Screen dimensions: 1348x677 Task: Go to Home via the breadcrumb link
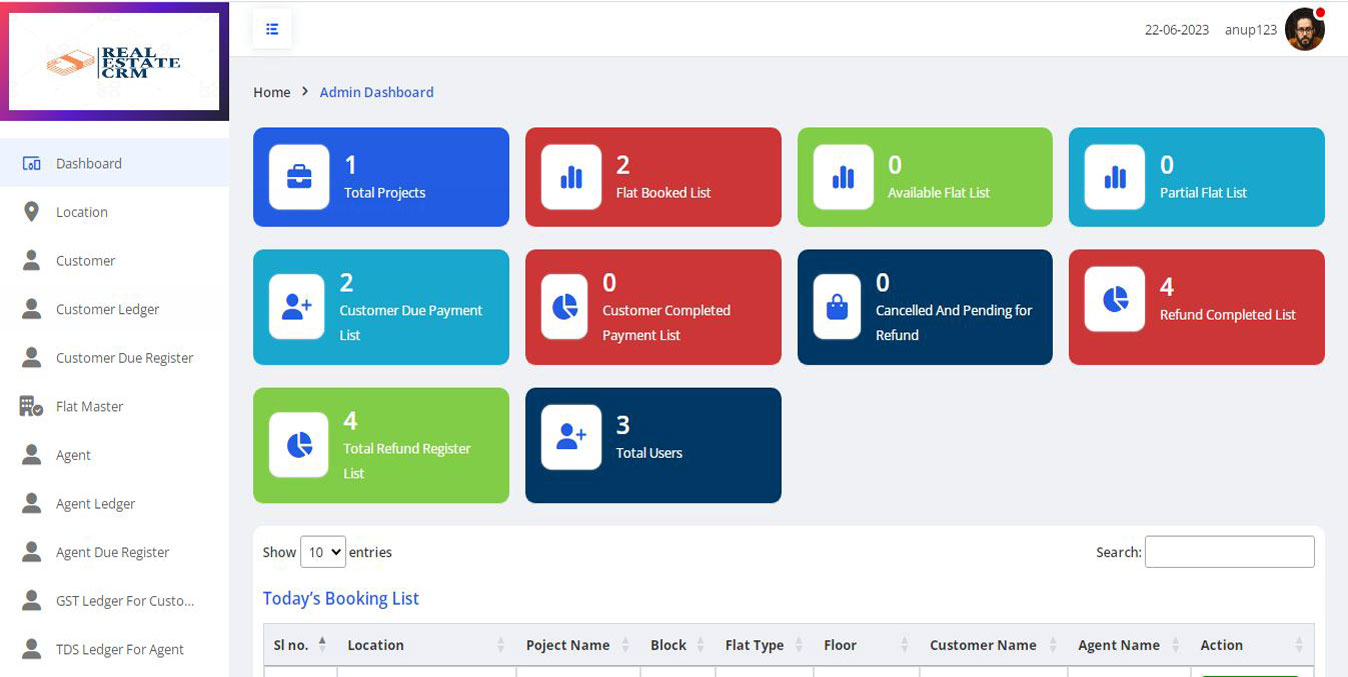pyautogui.click(x=271, y=92)
